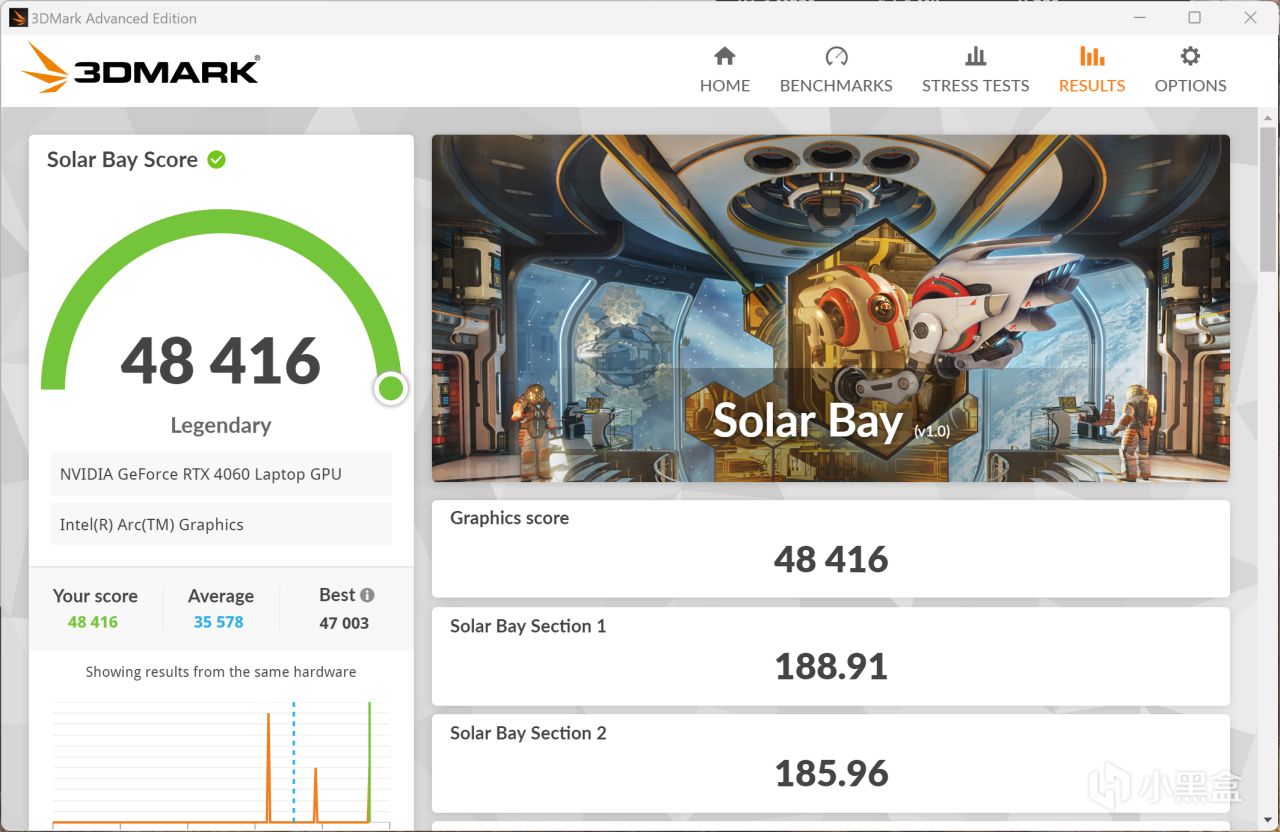Go to the Benchmarks tab

point(836,70)
